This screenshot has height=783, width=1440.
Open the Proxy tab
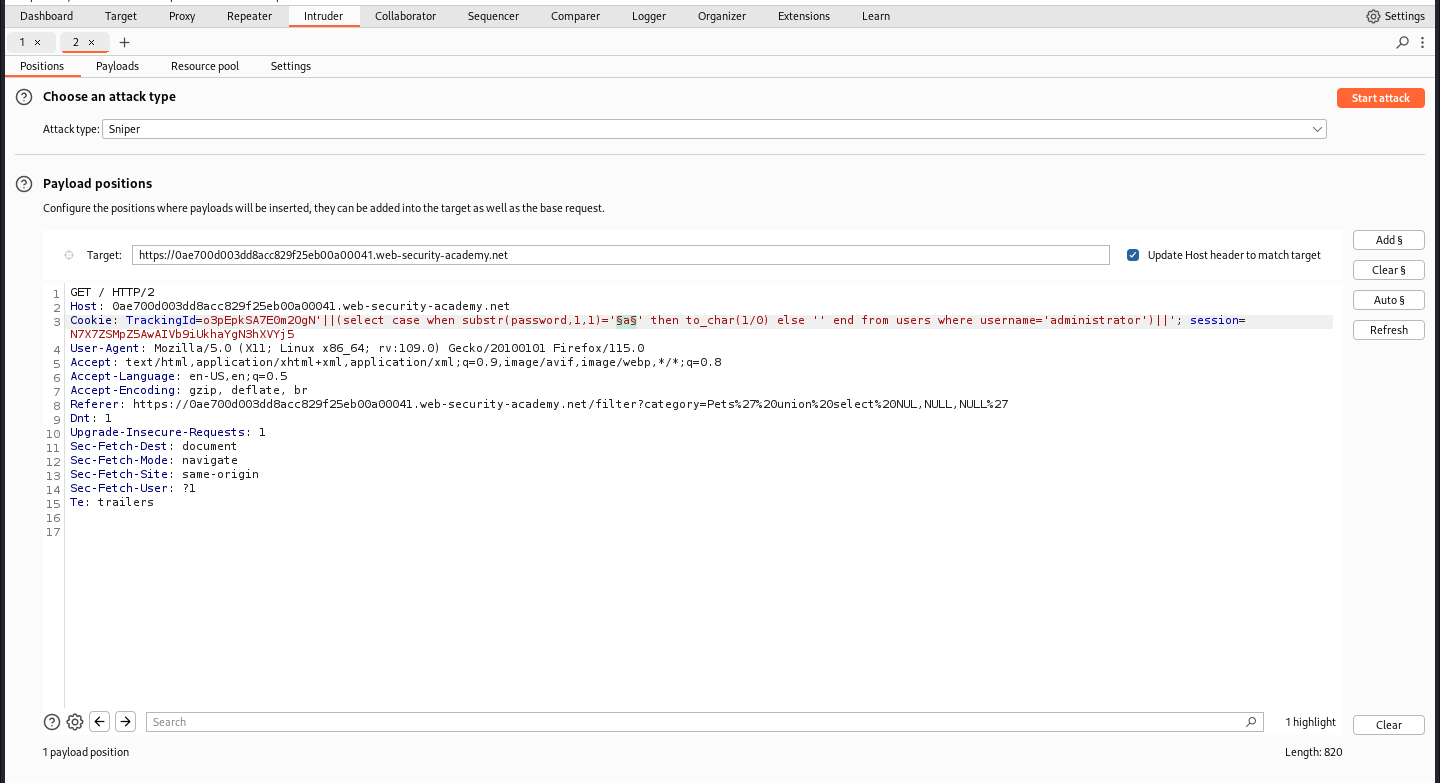(182, 16)
